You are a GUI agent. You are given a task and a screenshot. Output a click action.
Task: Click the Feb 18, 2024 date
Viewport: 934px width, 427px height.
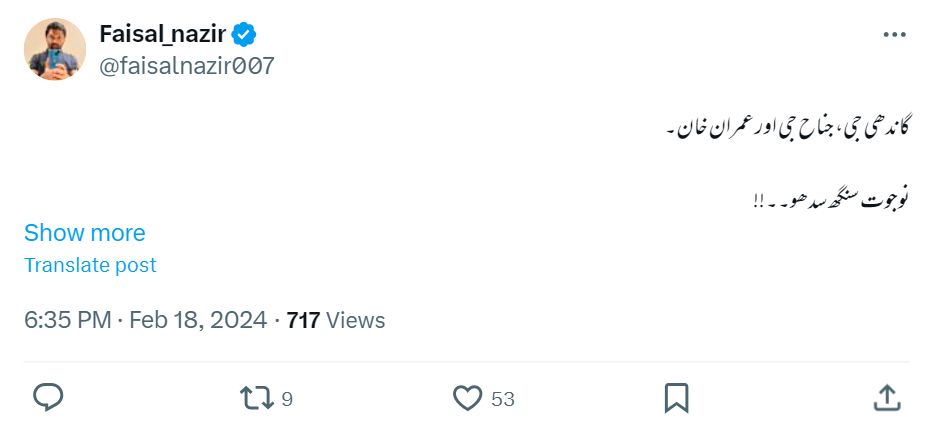point(198,320)
